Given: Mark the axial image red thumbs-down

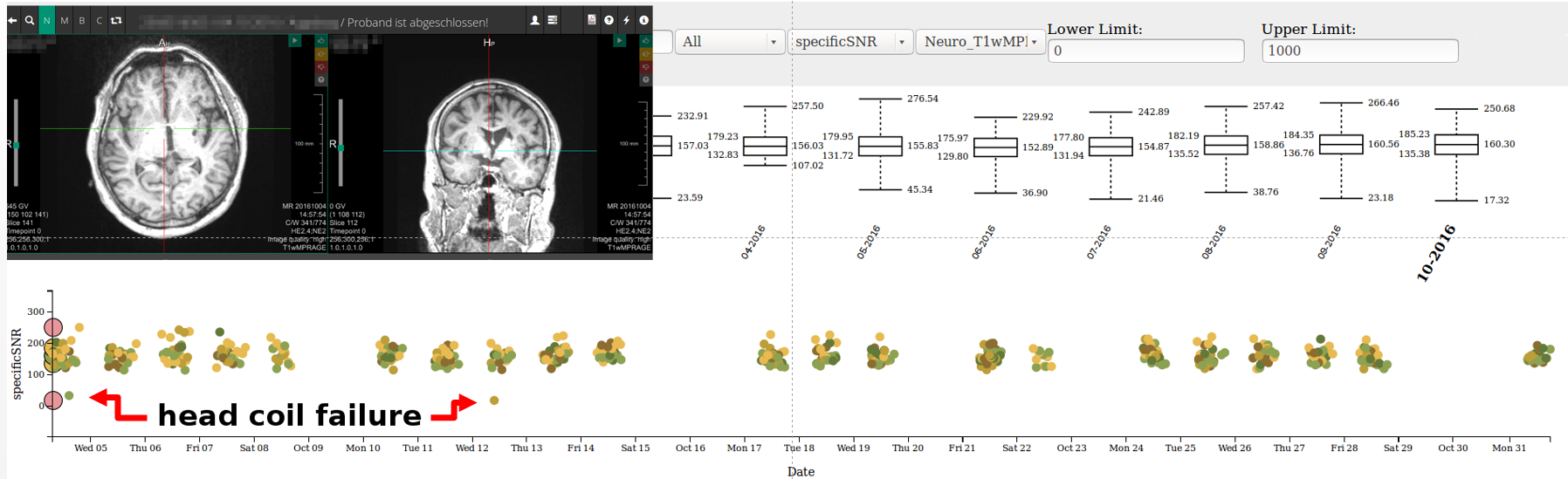Looking at the screenshot, I should coord(320,66).
